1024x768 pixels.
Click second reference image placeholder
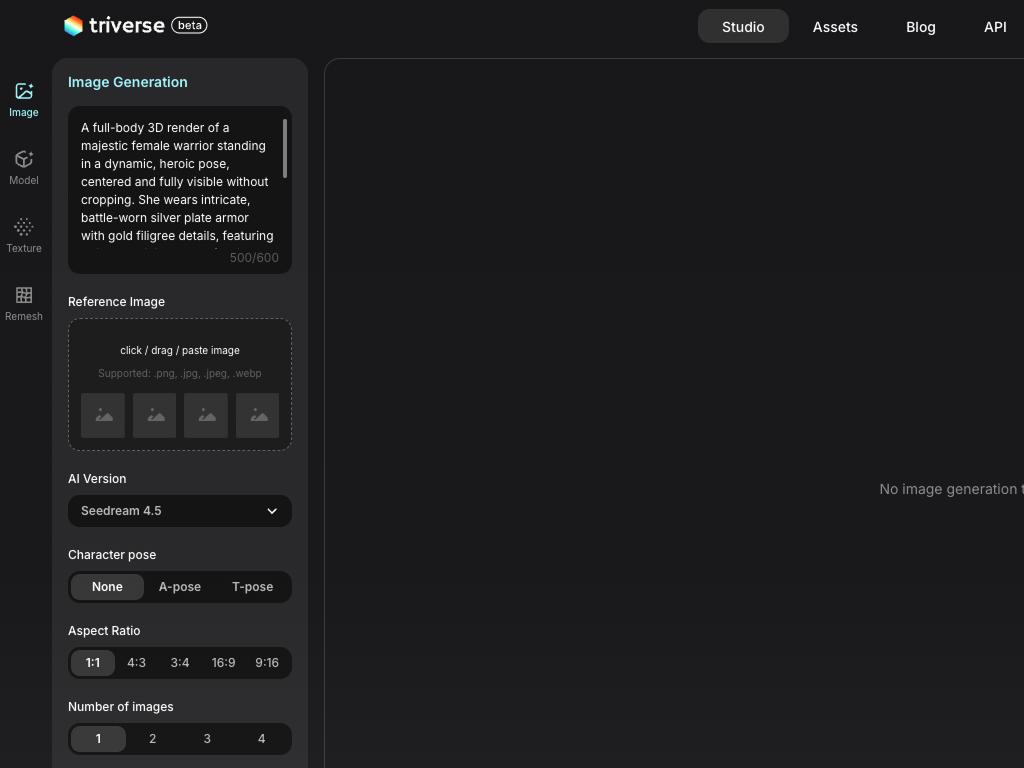[154, 415]
